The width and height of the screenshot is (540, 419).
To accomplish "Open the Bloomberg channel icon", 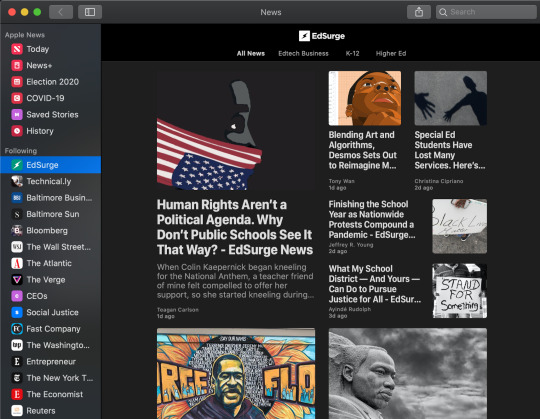I will [17, 230].
